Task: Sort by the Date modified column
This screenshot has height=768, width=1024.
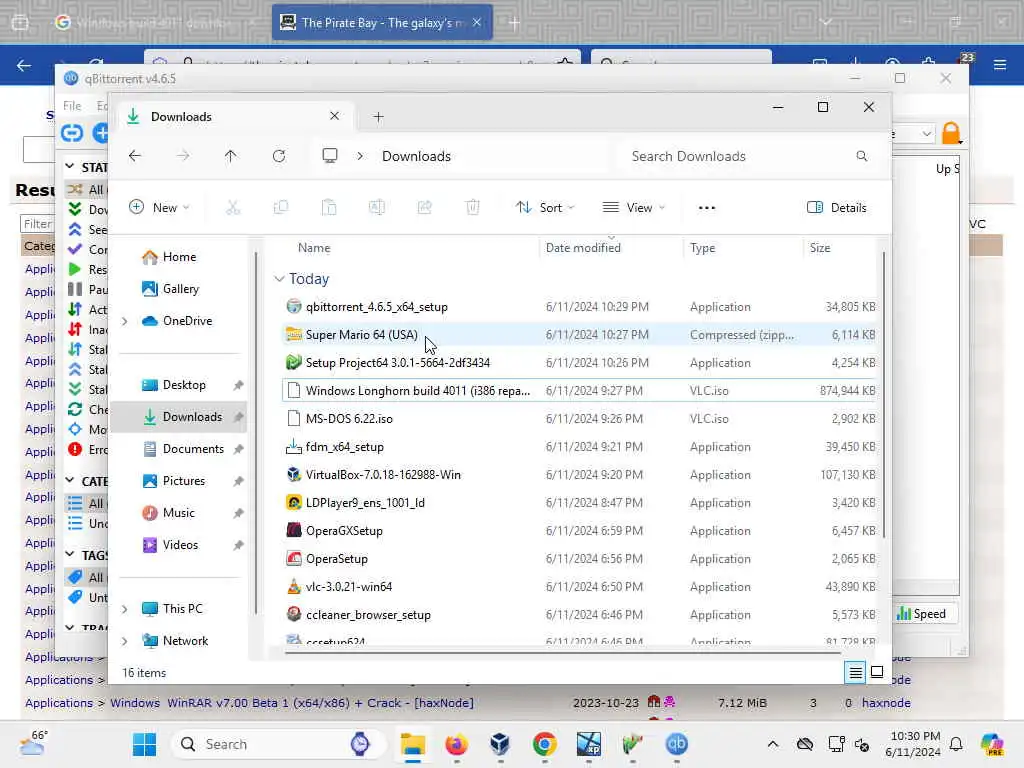Action: pyautogui.click(x=583, y=248)
